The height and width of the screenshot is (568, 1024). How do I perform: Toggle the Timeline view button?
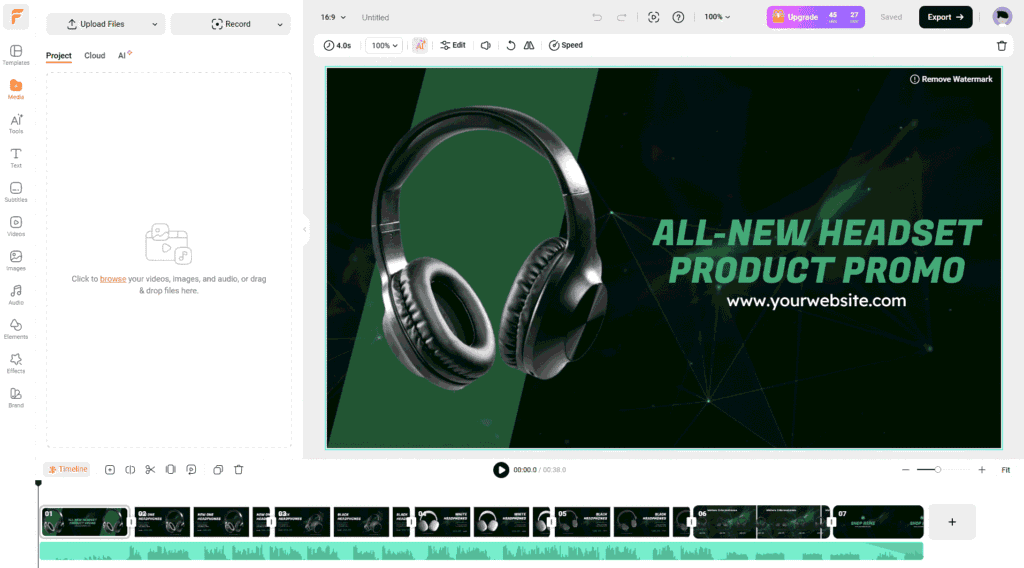click(x=67, y=469)
